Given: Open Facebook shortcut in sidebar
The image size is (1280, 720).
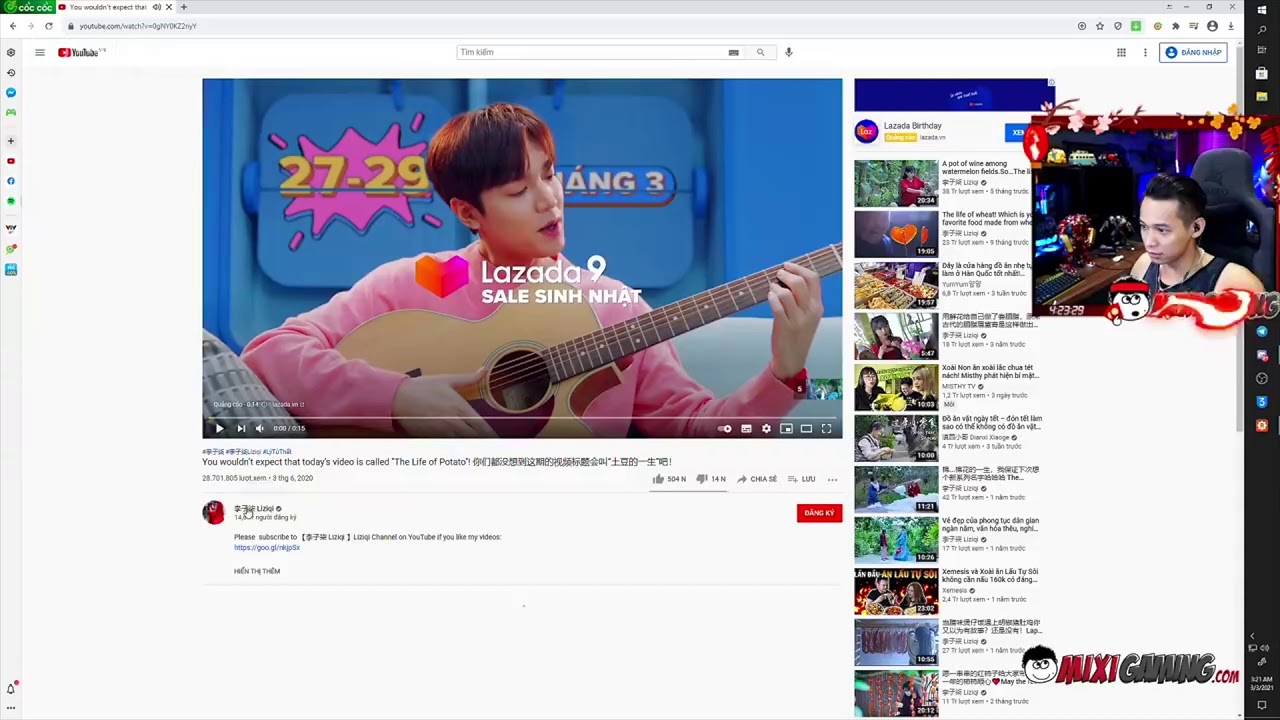Looking at the screenshot, I should 11,181.
